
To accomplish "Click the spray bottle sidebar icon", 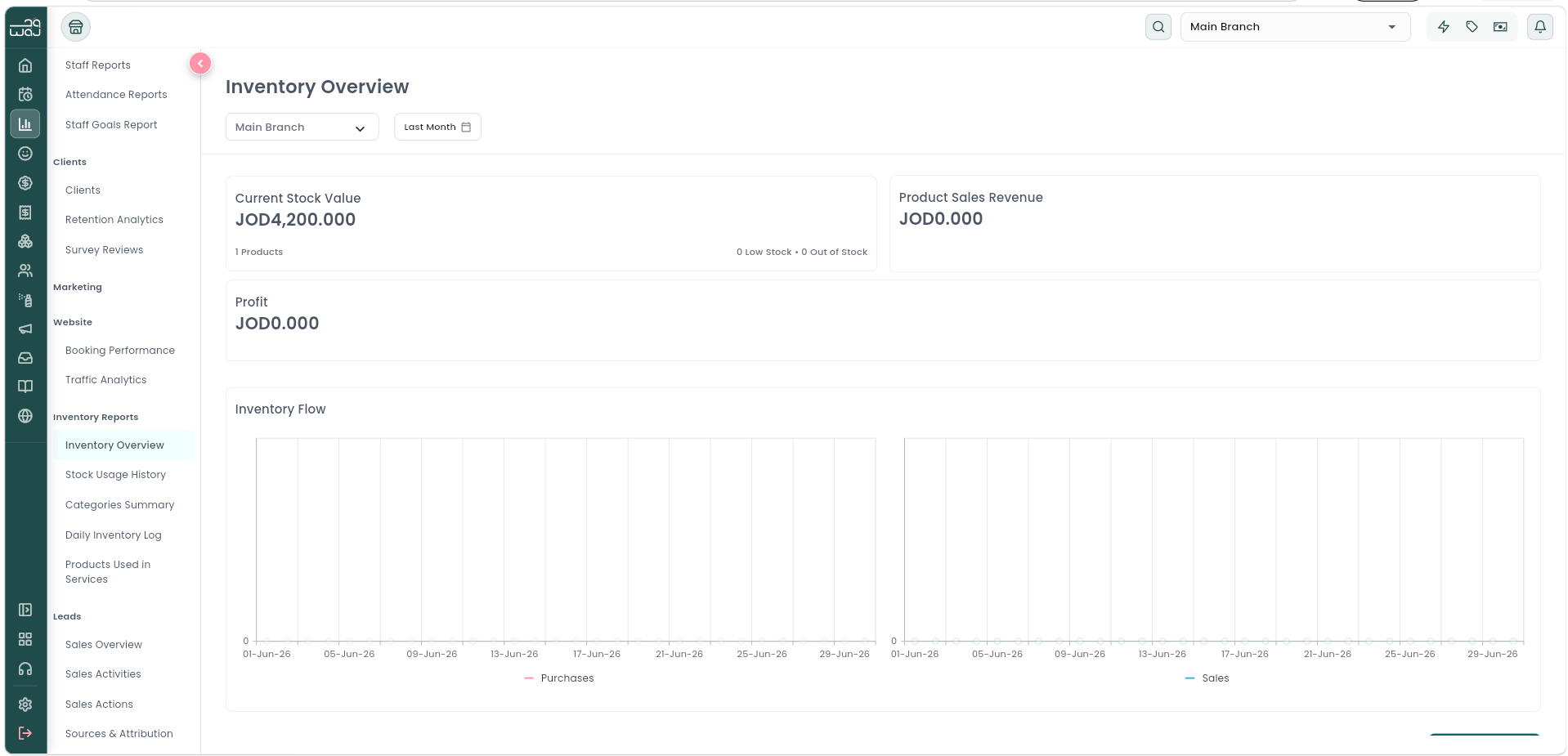I will pyautogui.click(x=25, y=300).
